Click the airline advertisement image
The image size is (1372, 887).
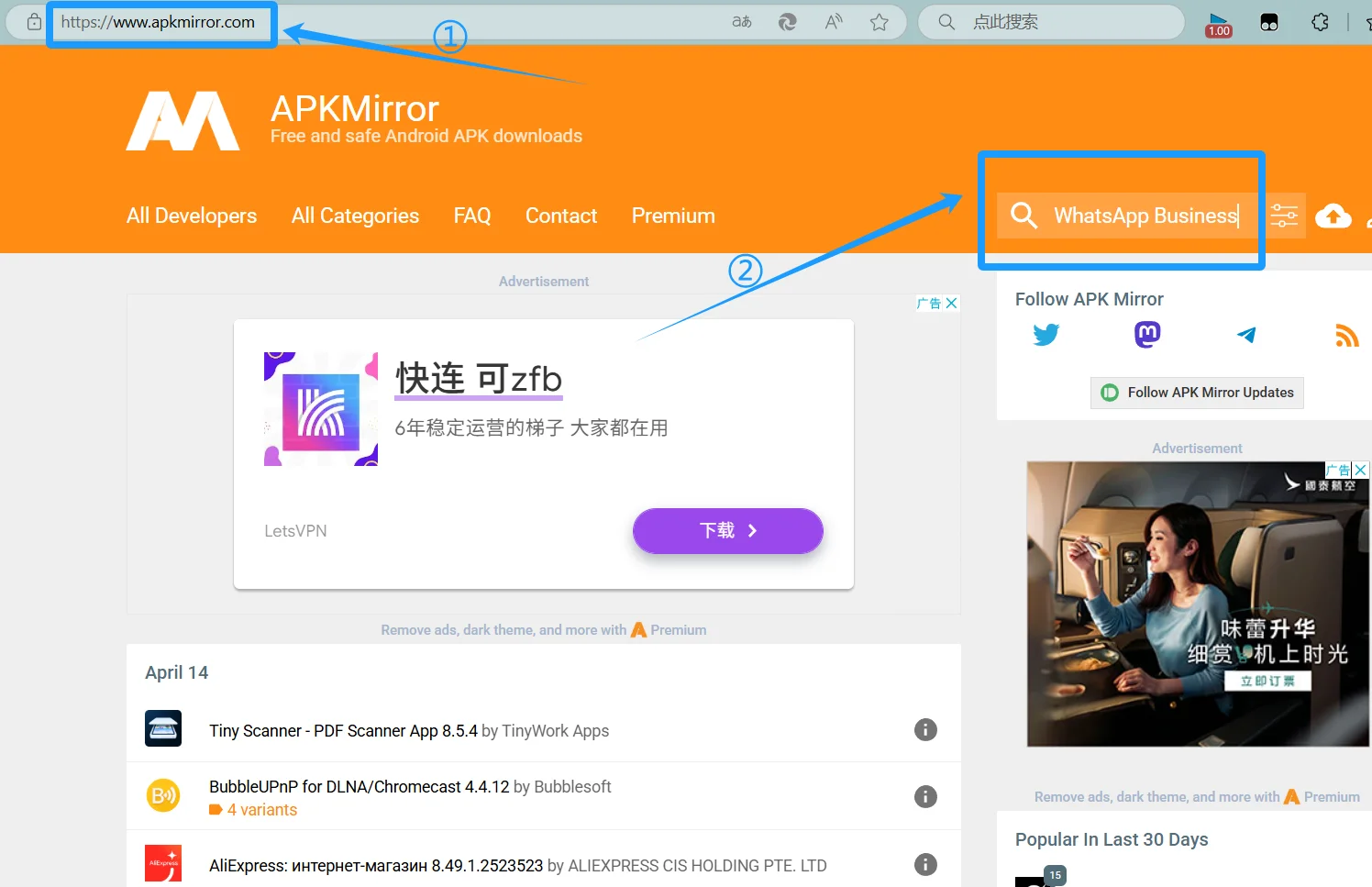(1198, 604)
